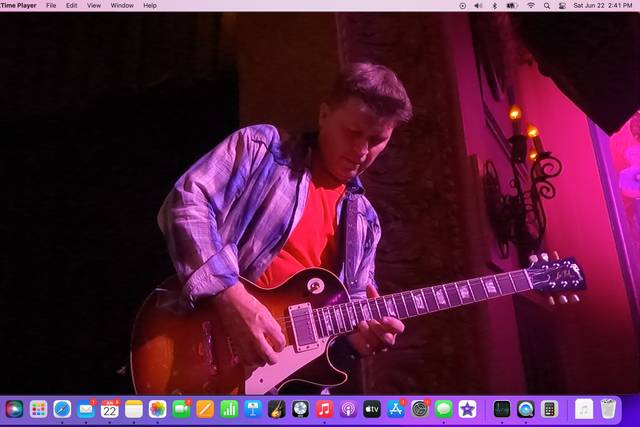Open the Trash in the dock

click(x=608, y=409)
